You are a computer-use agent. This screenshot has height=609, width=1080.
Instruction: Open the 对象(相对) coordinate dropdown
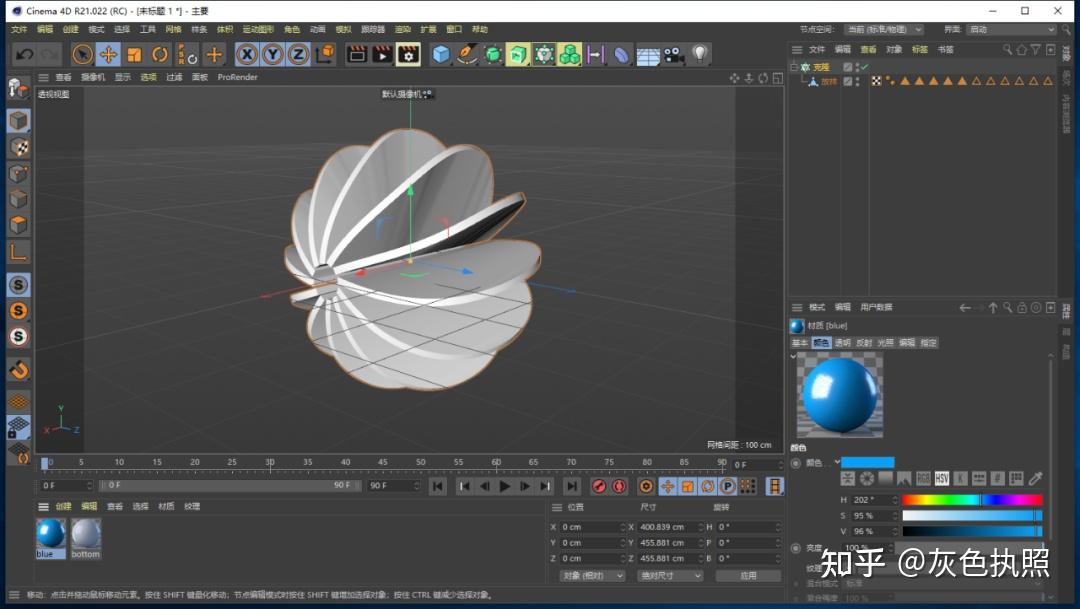pos(592,575)
